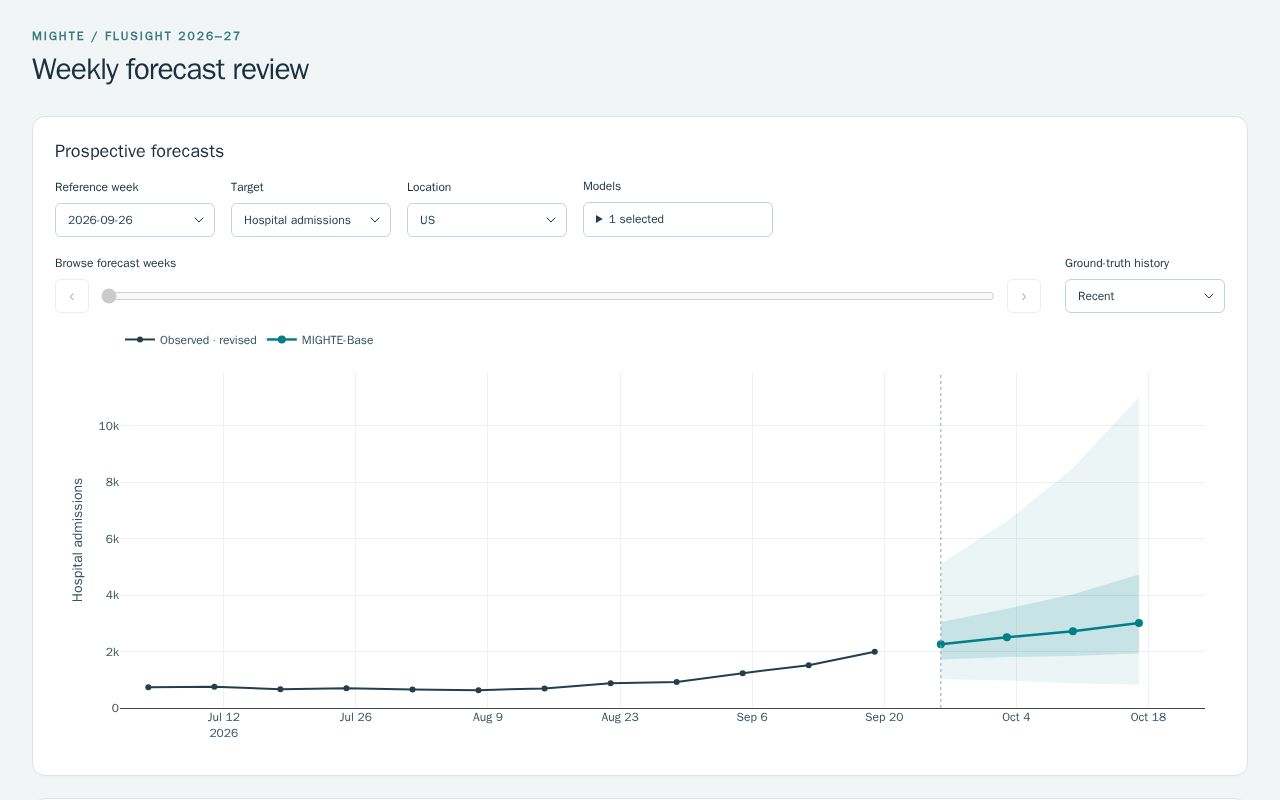1280x800 pixels.
Task: Click the '10k' y-axis tick label
Action: tap(109, 426)
